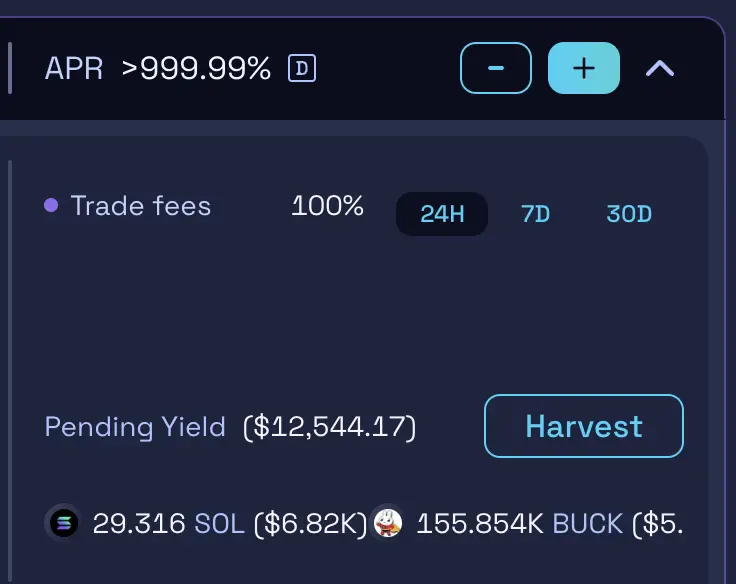Click the 29.316 SOL amount

click(168, 523)
